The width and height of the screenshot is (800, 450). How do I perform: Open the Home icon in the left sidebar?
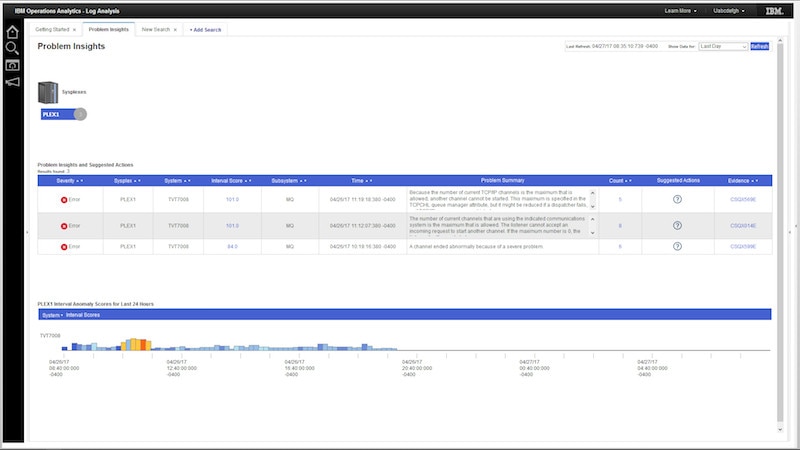coord(12,32)
